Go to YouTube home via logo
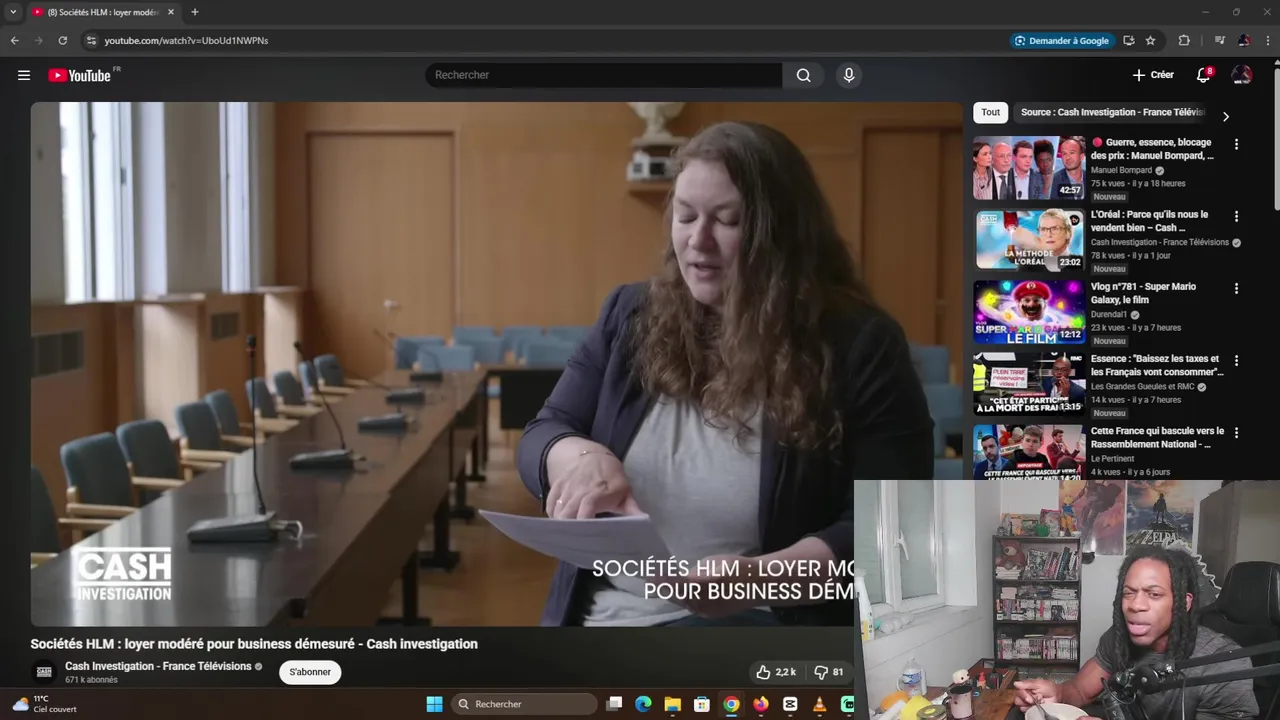Image resolution: width=1280 pixels, height=720 pixels. pyautogui.click(x=79, y=75)
